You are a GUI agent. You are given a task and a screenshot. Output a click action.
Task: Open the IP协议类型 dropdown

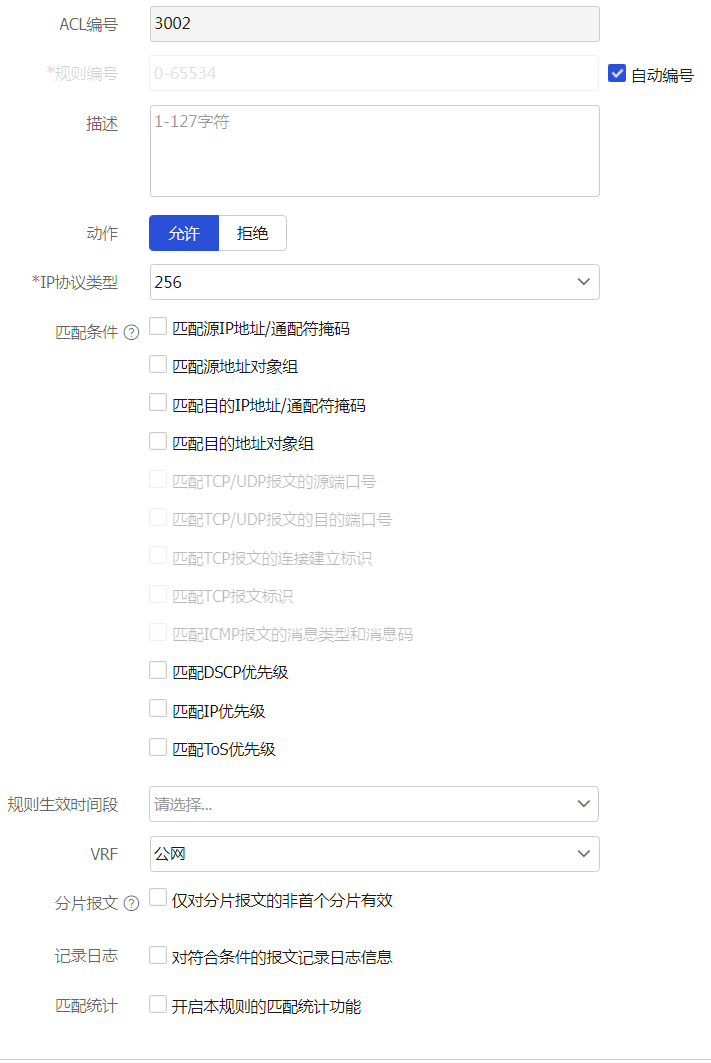(374, 282)
